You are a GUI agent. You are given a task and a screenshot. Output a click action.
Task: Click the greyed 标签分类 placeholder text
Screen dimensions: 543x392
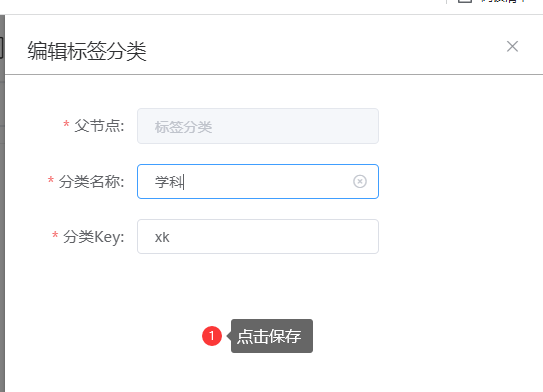pyautogui.click(x=183, y=127)
